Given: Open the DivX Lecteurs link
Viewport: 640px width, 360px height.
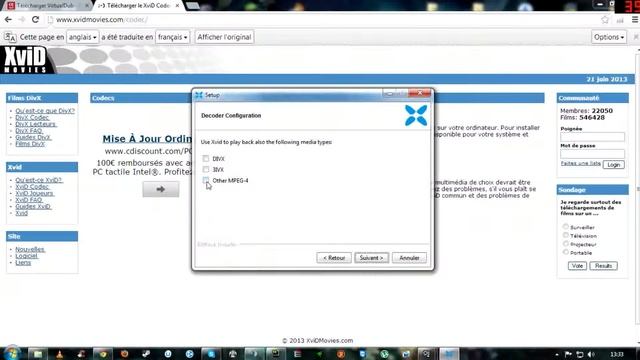Looking at the screenshot, I should click(x=36, y=124).
